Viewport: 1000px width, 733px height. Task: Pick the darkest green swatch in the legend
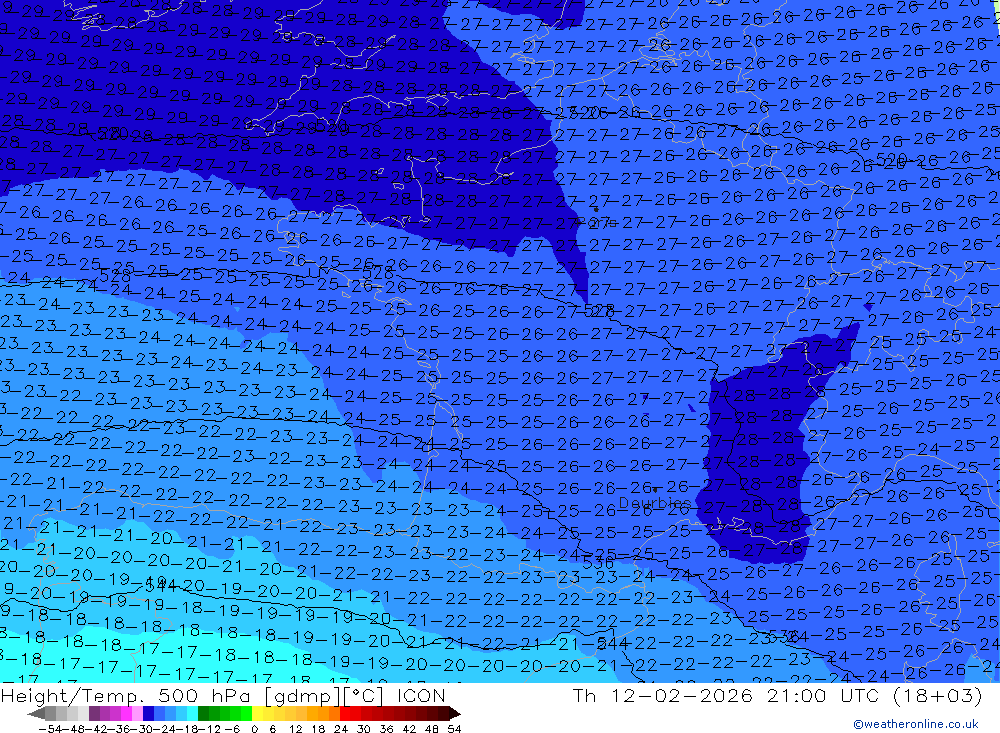pos(203,714)
